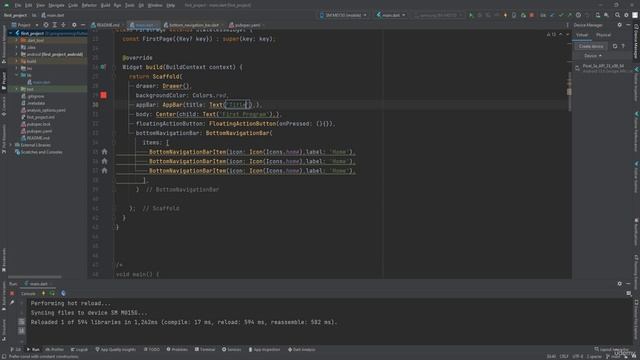Click inside the 'Title' string on line 30
This screenshot has width=640, height=360.
point(237,105)
